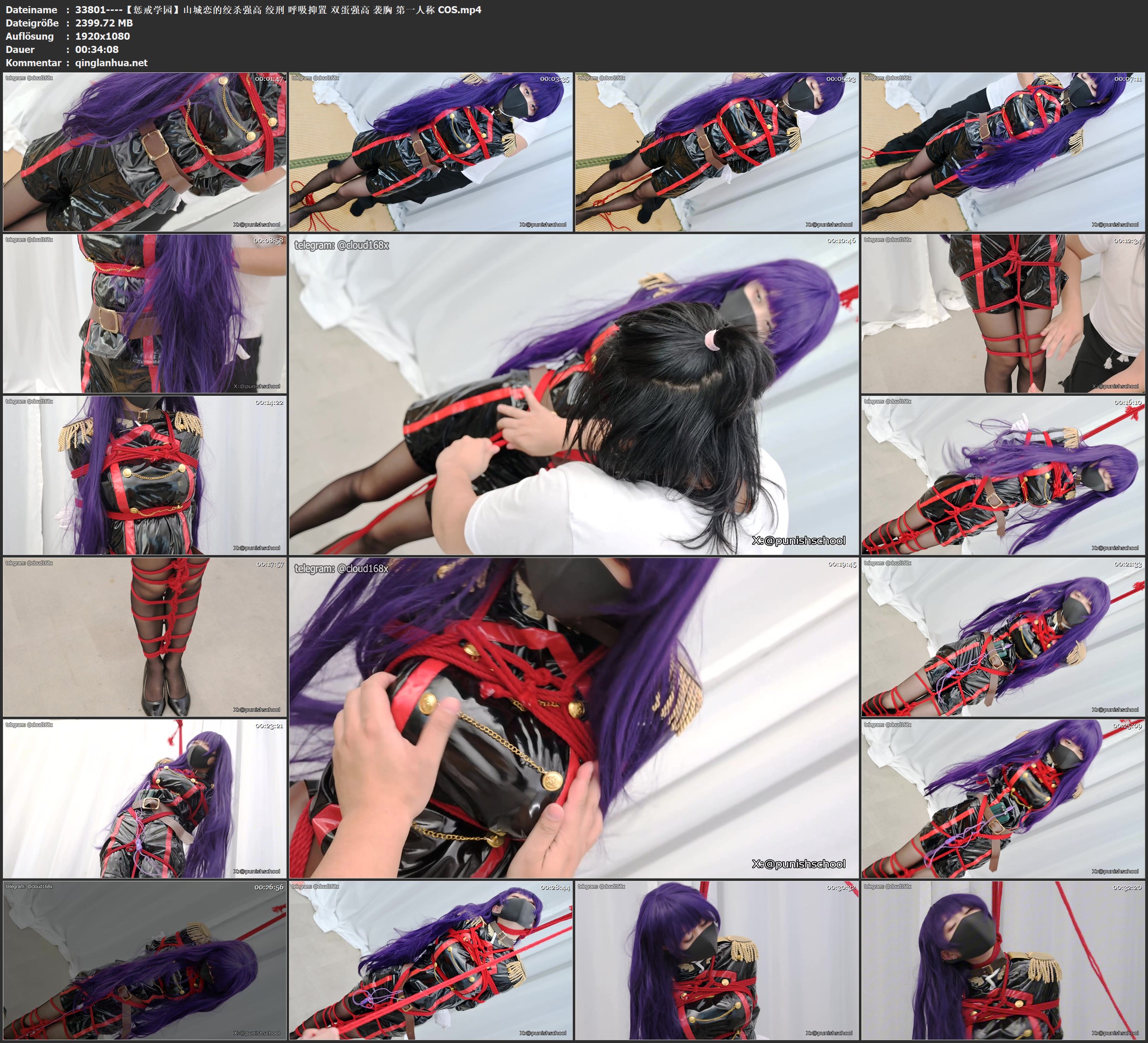The width and height of the screenshot is (1148, 1043).
Task: Click the frame timestamped 00:07:11
Action: click(1003, 151)
